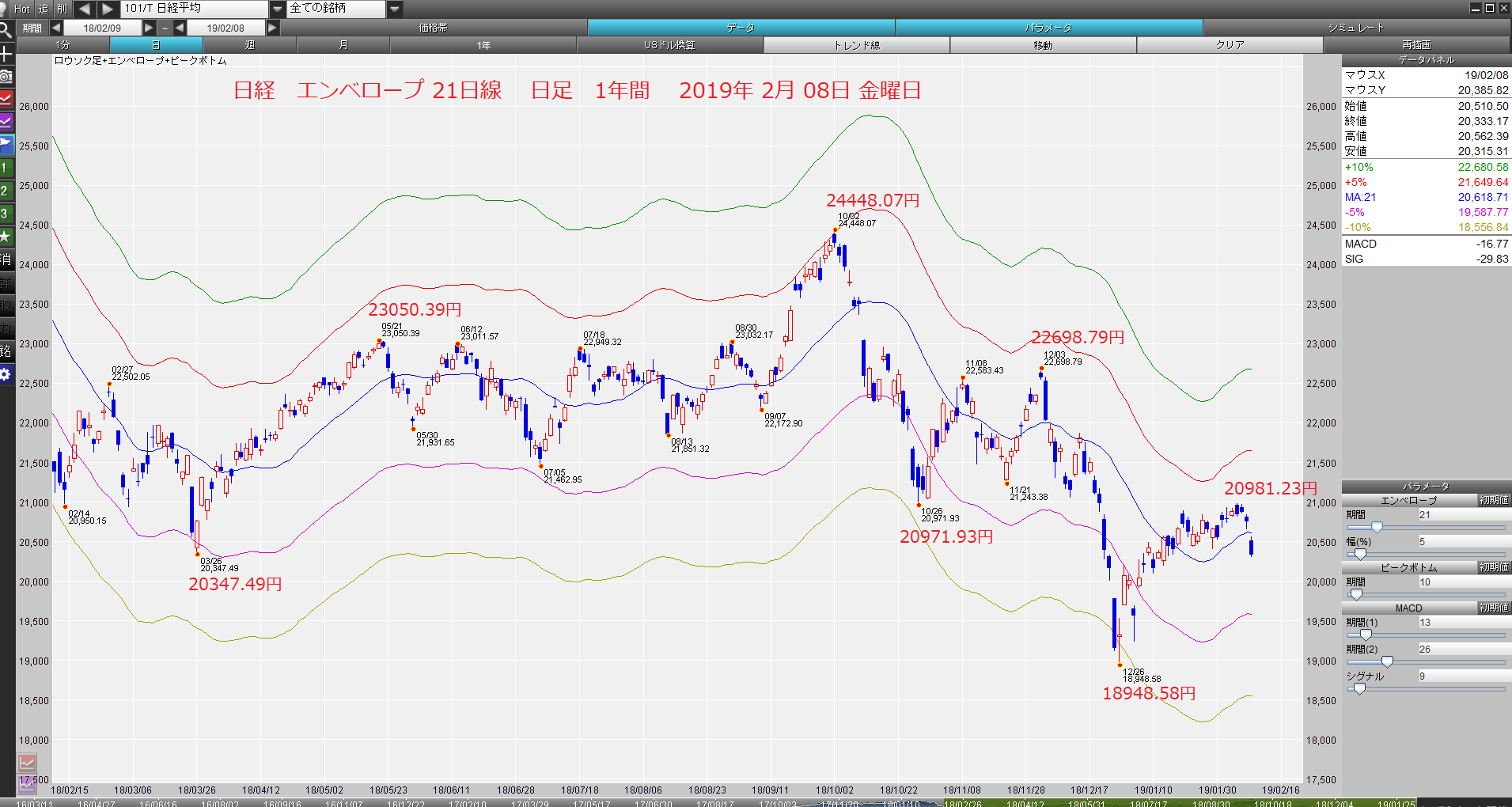Go to previous symbol with left arrow
The image size is (1512, 807).
click(85, 9)
